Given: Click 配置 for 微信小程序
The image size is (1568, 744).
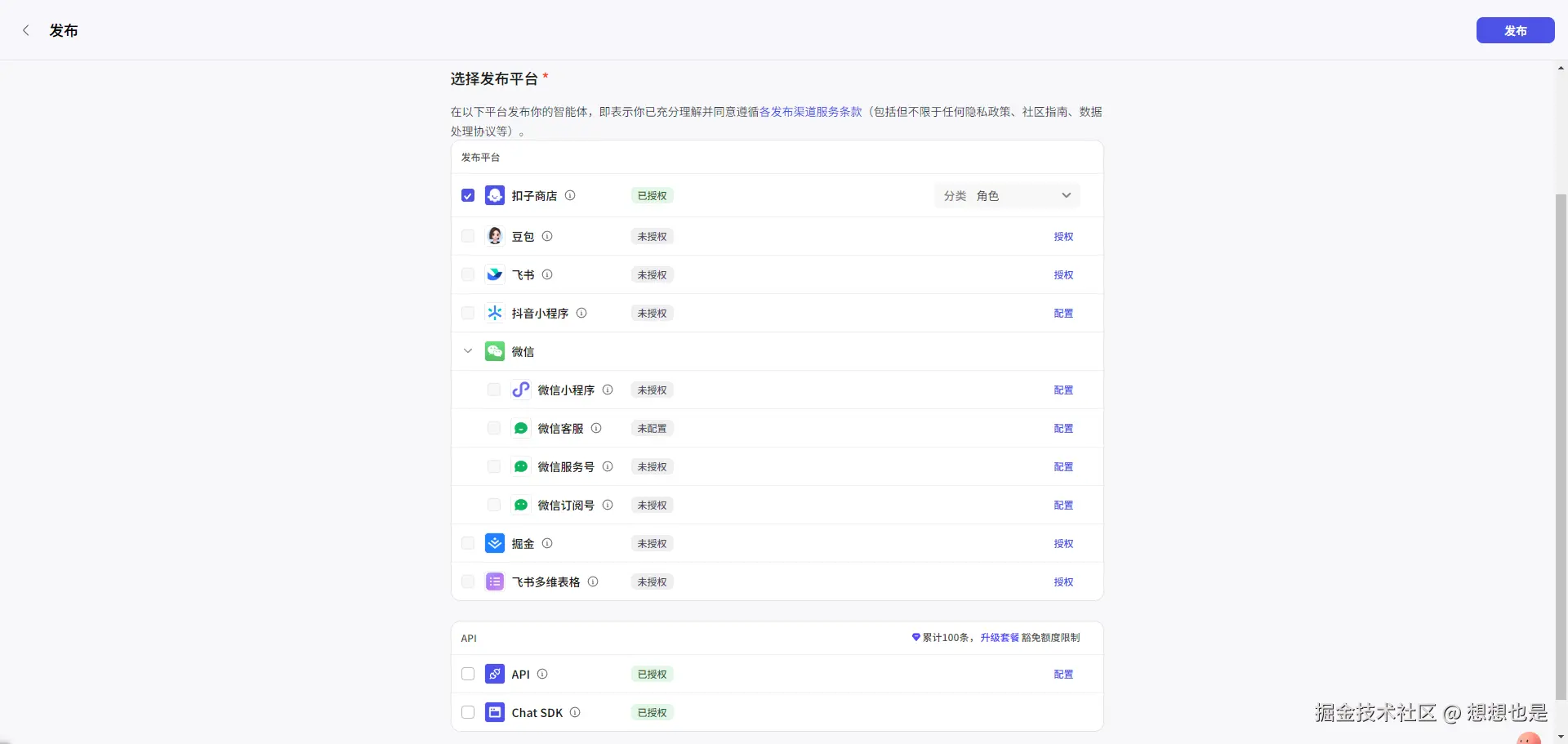Looking at the screenshot, I should coord(1063,390).
